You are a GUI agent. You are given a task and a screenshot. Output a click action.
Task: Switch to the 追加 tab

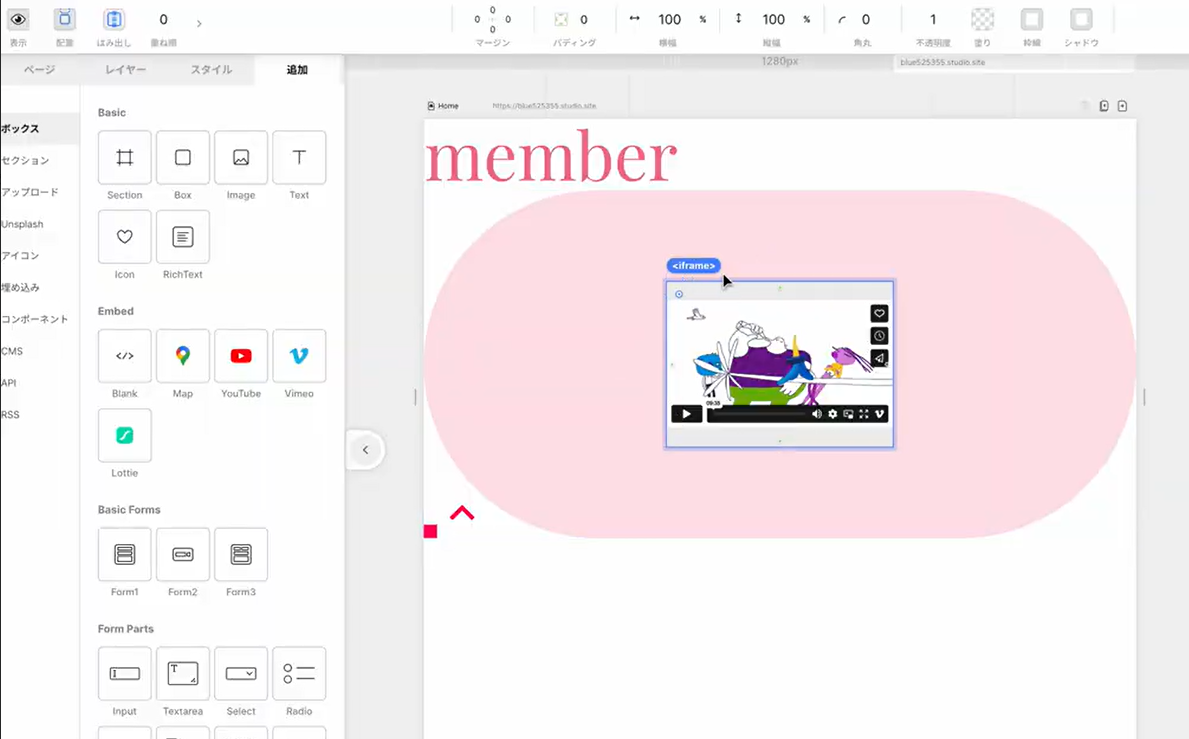tap(297, 70)
